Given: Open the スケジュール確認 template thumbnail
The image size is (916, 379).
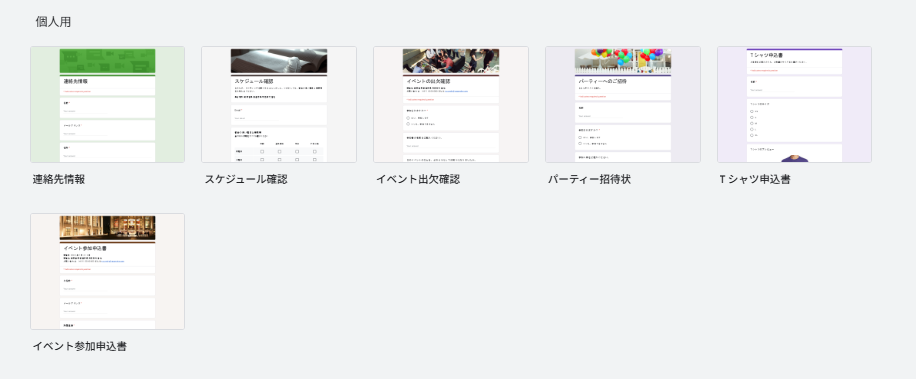Looking at the screenshot, I should (279, 105).
